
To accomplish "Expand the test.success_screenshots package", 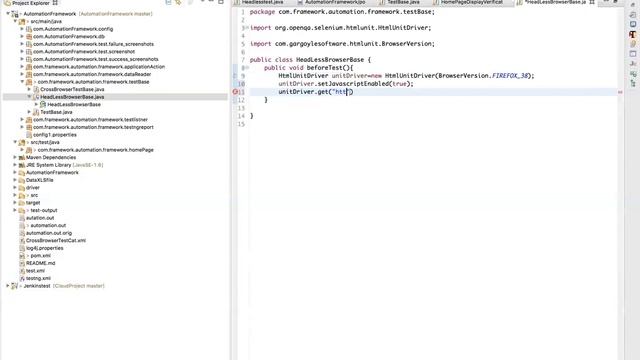I will click(x=22, y=59).
